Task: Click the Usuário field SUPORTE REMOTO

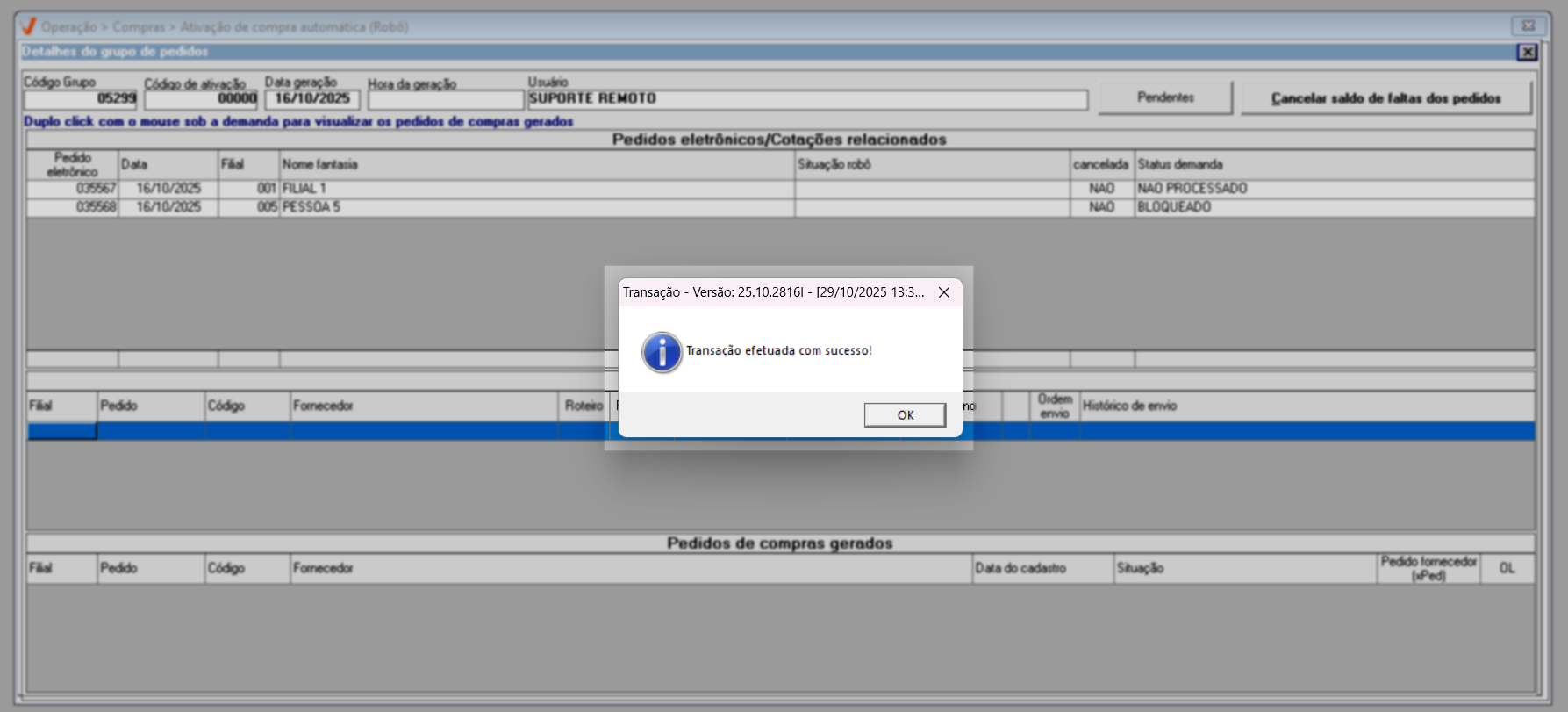Action: (x=807, y=99)
